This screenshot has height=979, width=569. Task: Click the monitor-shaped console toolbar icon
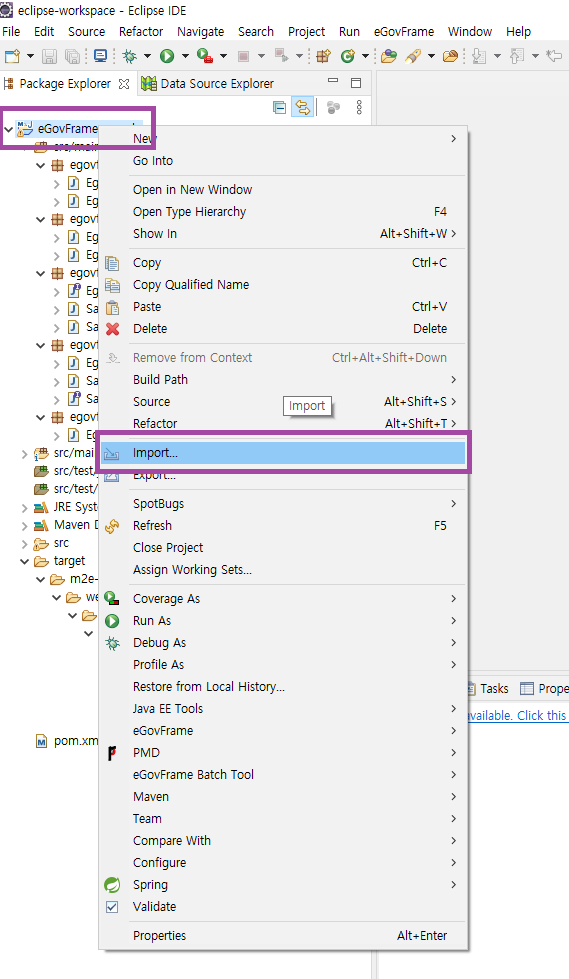pyautogui.click(x=100, y=56)
